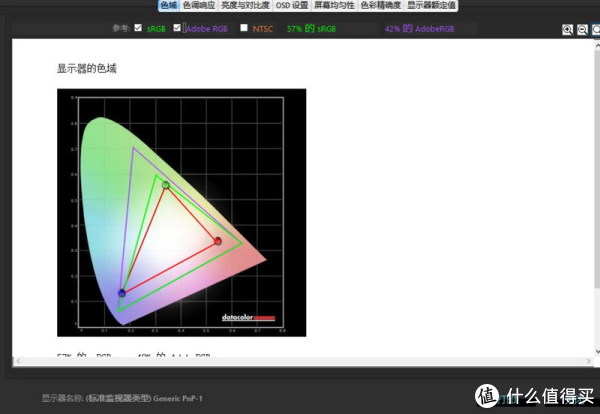
Task: Click the "Generic PnP-1" monitor name text
Action: 178,398
